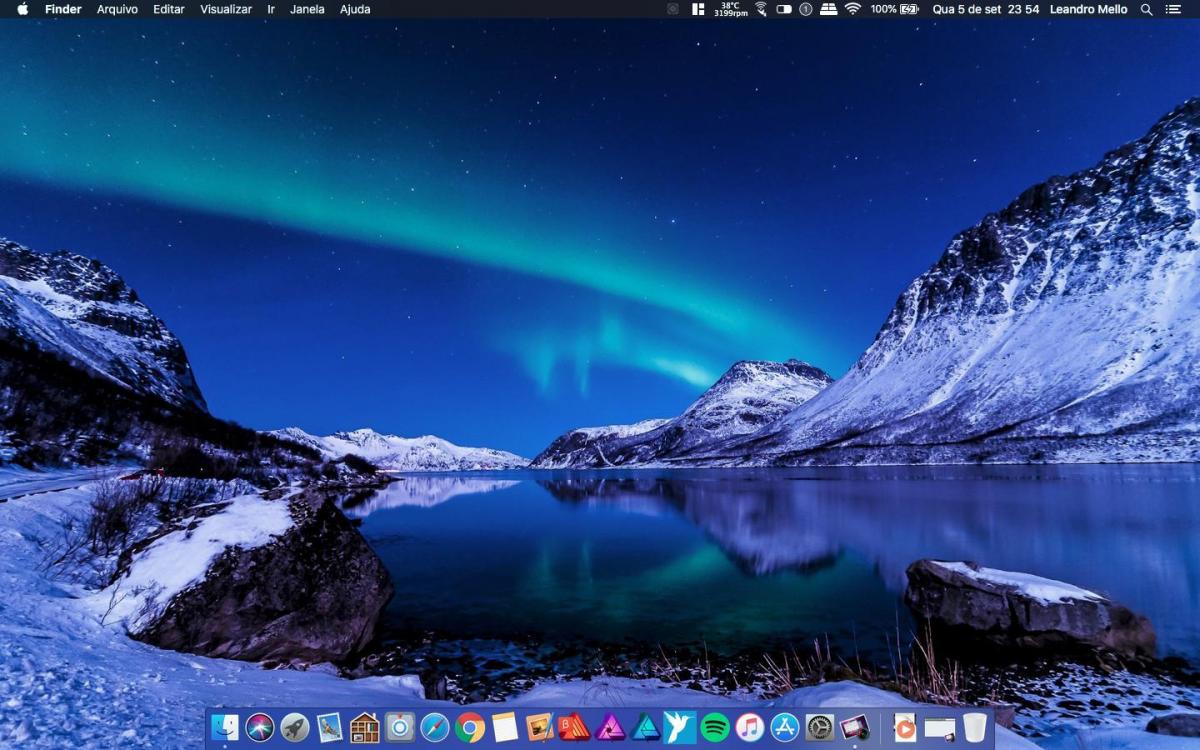The height and width of the screenshot is (750, 1200).
Task: Open the Ajuda menu
Action: pos(355,9)
